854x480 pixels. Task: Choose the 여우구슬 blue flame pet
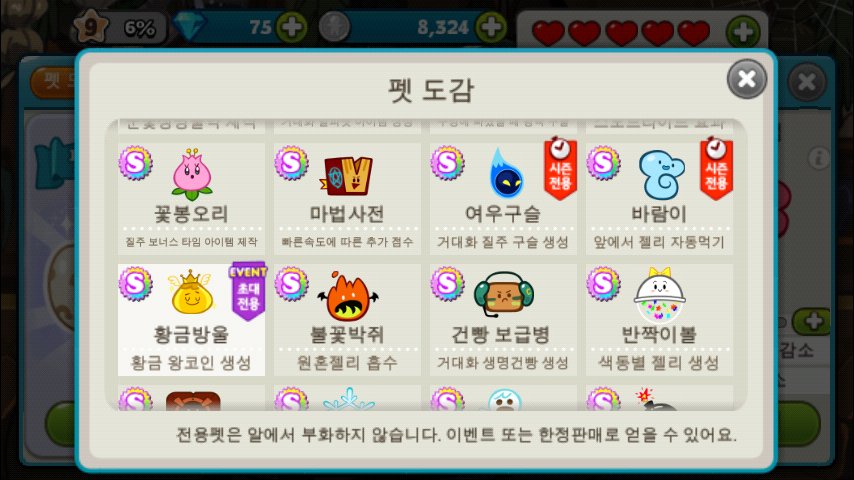click(x=503, y=199)
